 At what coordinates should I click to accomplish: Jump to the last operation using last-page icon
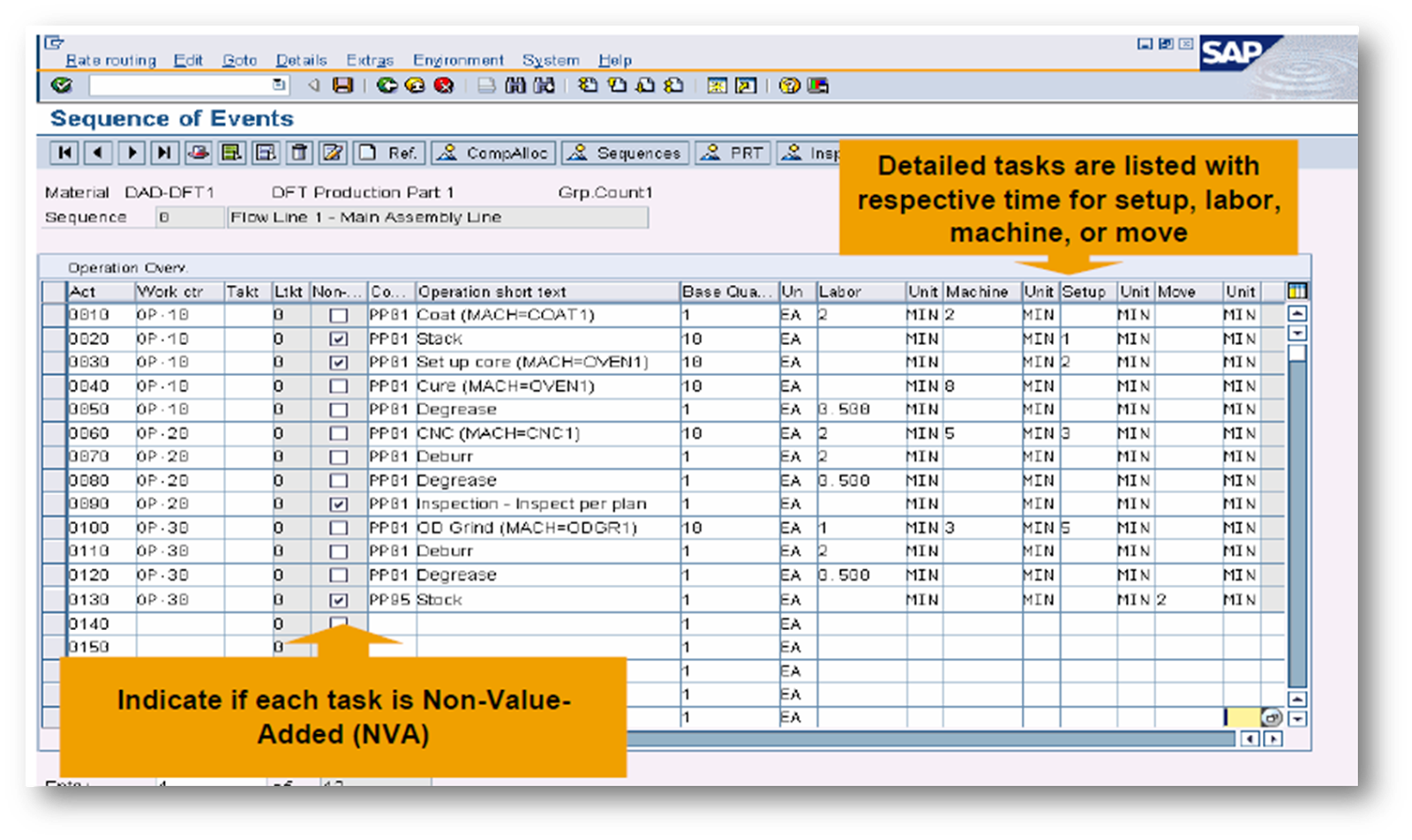(x=162, y=153)
